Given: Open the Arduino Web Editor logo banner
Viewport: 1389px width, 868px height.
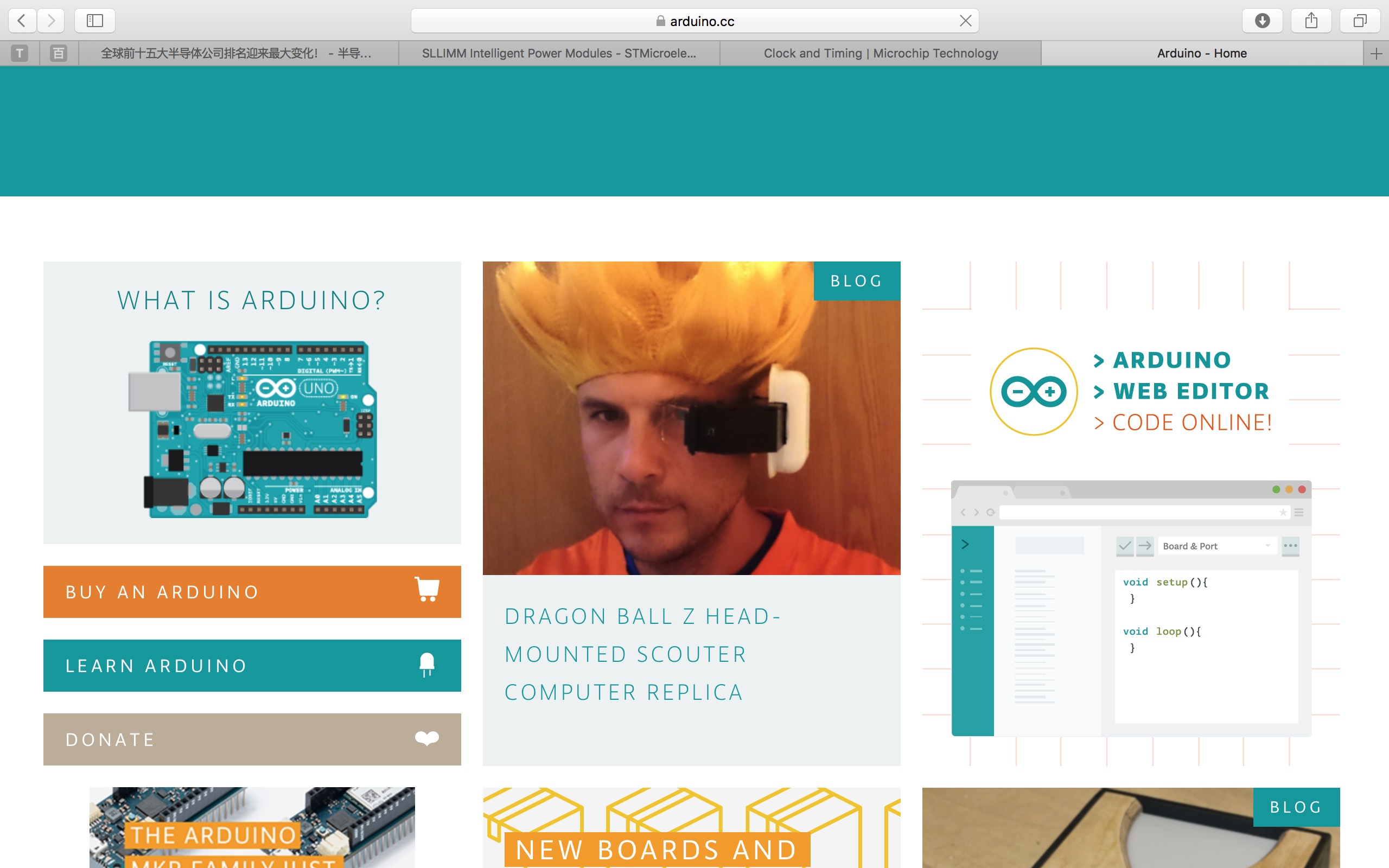Looking at the screenshot, I should (1131, 392).
